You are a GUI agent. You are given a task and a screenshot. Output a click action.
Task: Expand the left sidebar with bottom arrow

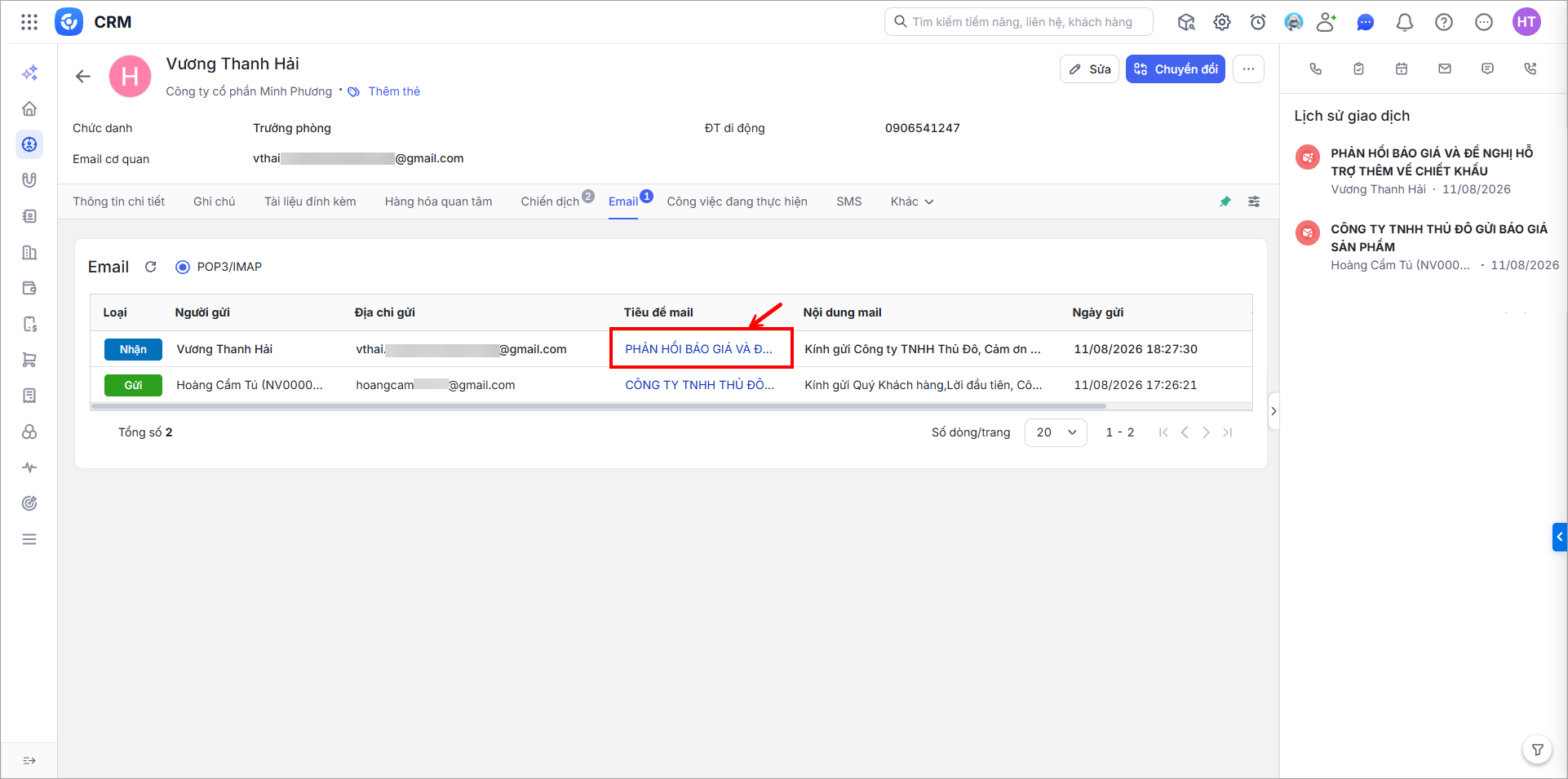click(29, 760)
